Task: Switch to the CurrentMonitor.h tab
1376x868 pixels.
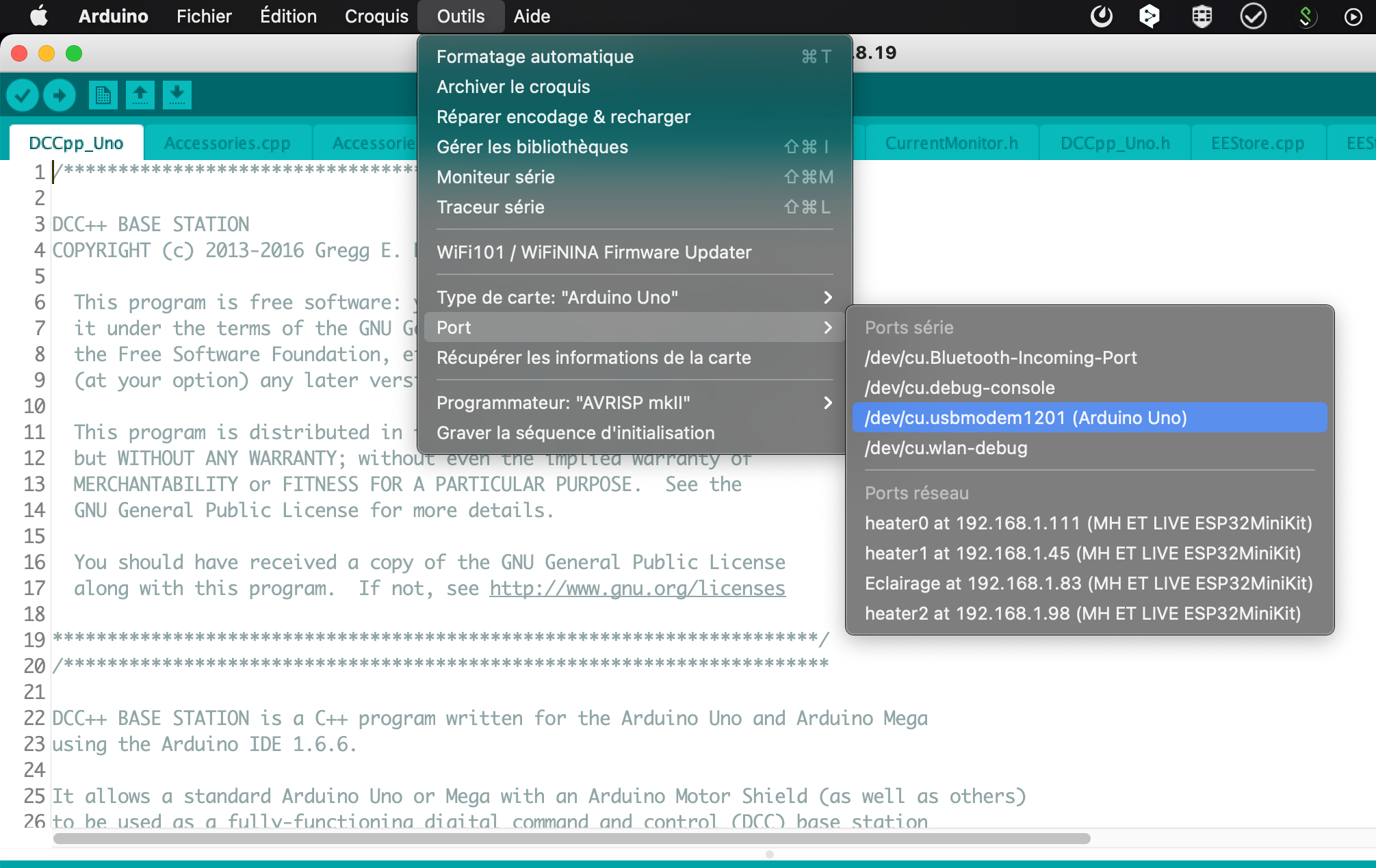Action: [x=951, y=143]
